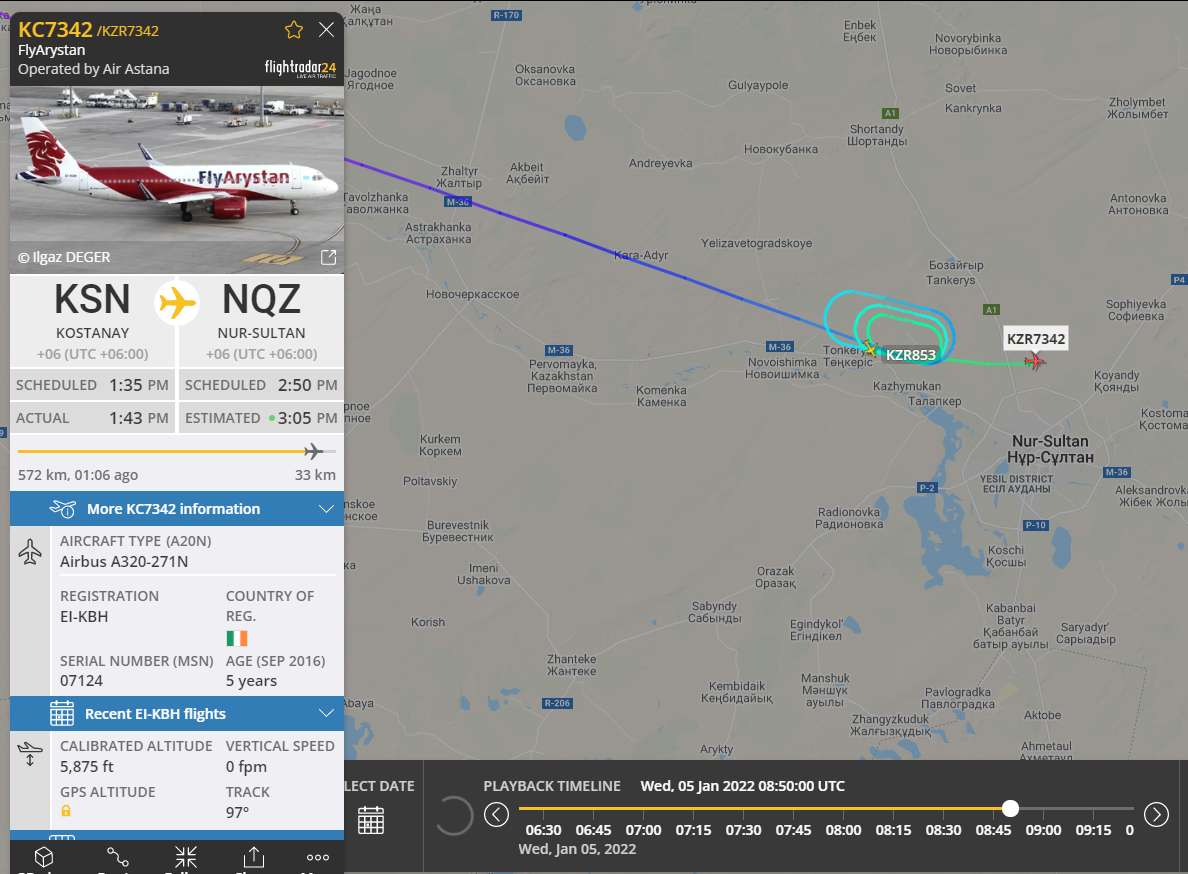Image resolution: width=1188 pixels, height=874 pixels.
Task: Click the Follow aircraft icon
Action: click(186, 857)
